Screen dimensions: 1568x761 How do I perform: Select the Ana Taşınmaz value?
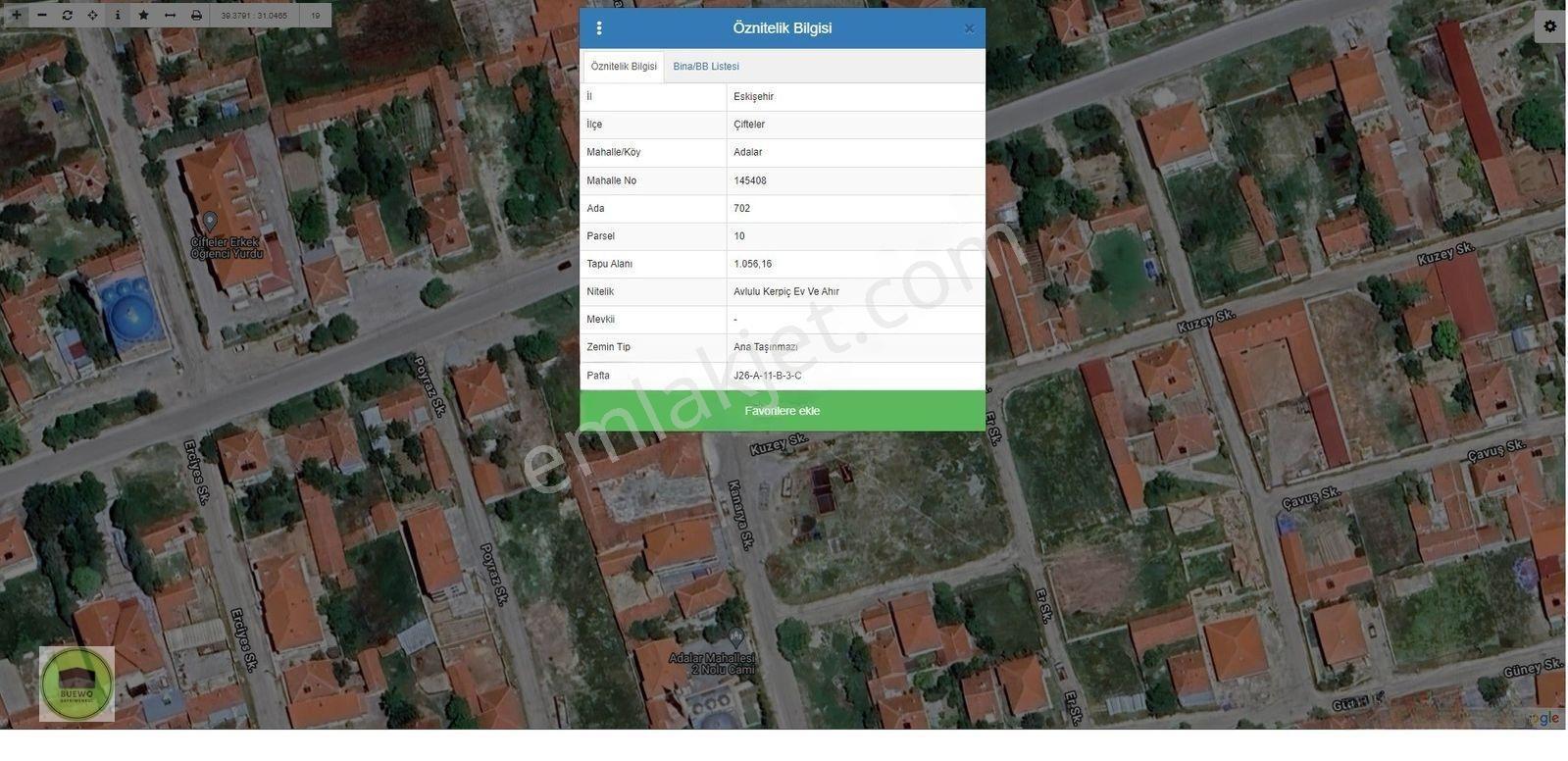[x=856, y=347]
